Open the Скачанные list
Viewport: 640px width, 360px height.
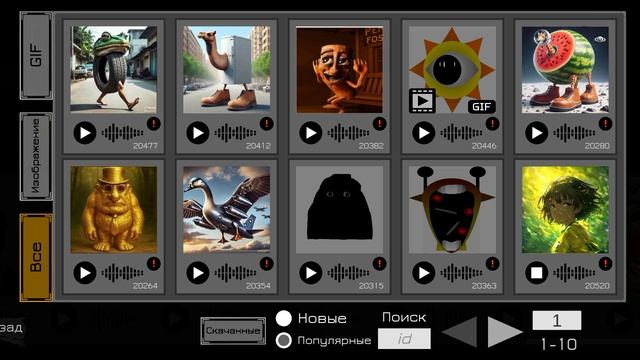[233, 331]
